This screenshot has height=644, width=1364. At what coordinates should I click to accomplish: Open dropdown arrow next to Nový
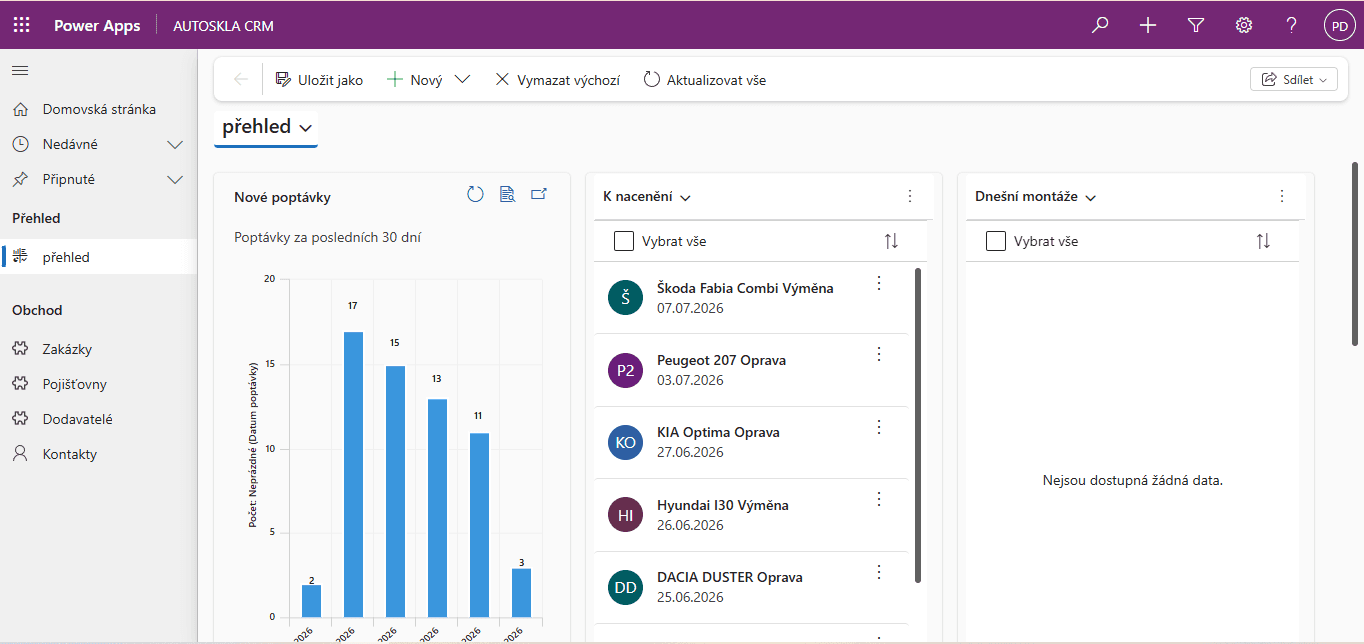[x=462, y=80]
